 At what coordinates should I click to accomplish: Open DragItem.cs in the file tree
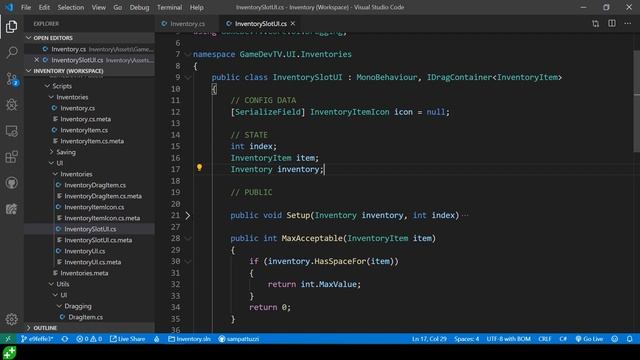click(x=85, y=317)
